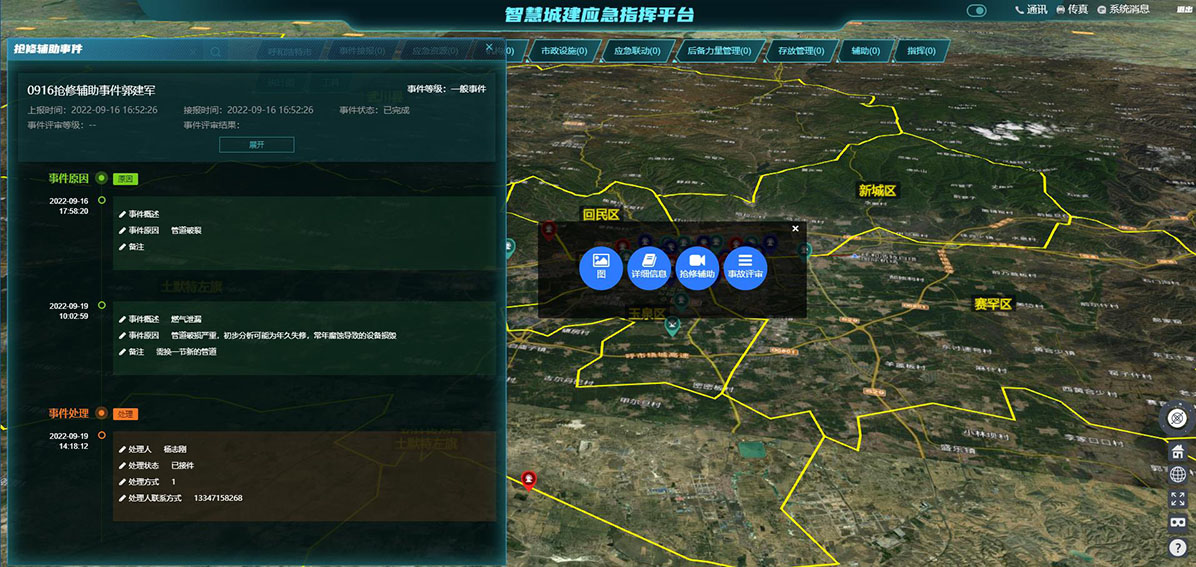The height and width of the screenshot is (567, 1196).
Task: Click the 新城区 map label
Action: click(x=877, y=191)
